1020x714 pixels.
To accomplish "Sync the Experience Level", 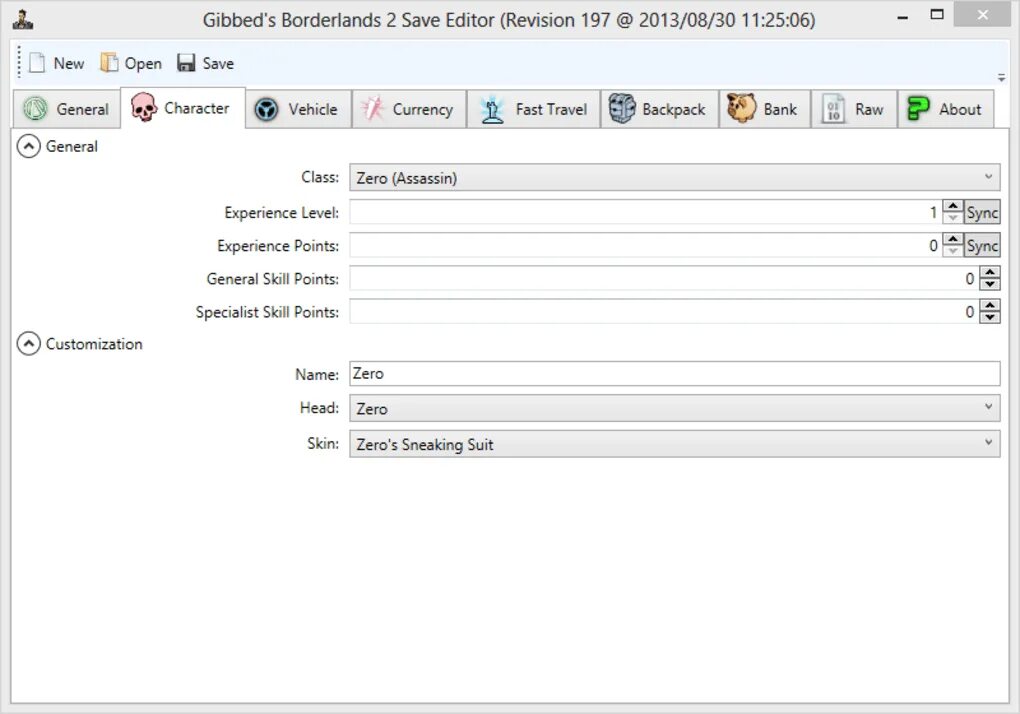I will (x=982, y=213).
